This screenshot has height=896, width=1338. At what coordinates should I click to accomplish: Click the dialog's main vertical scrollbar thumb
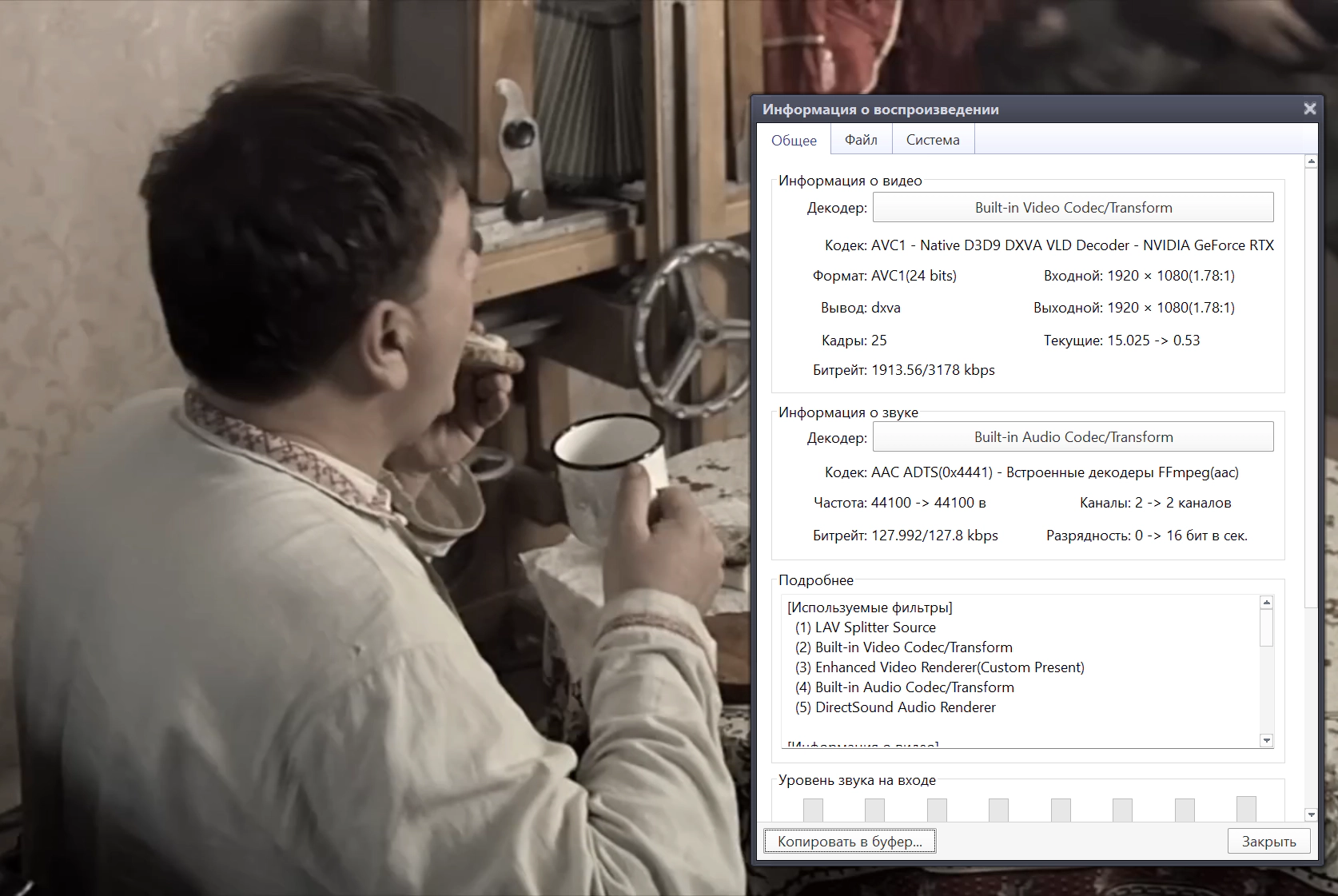point(1311,384)
